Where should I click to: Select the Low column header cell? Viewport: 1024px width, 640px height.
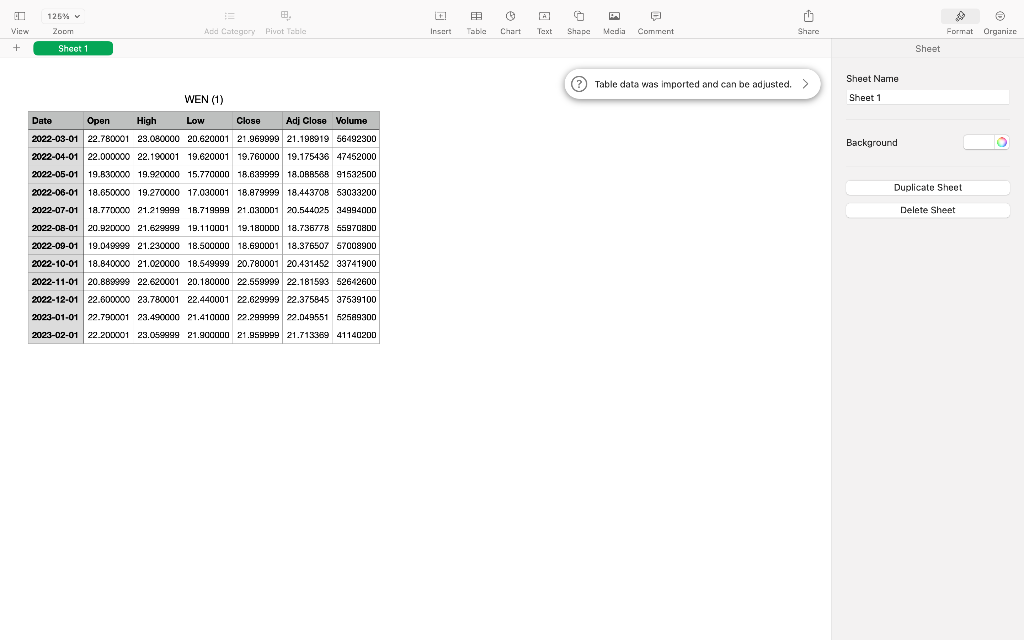coord(208,121)
